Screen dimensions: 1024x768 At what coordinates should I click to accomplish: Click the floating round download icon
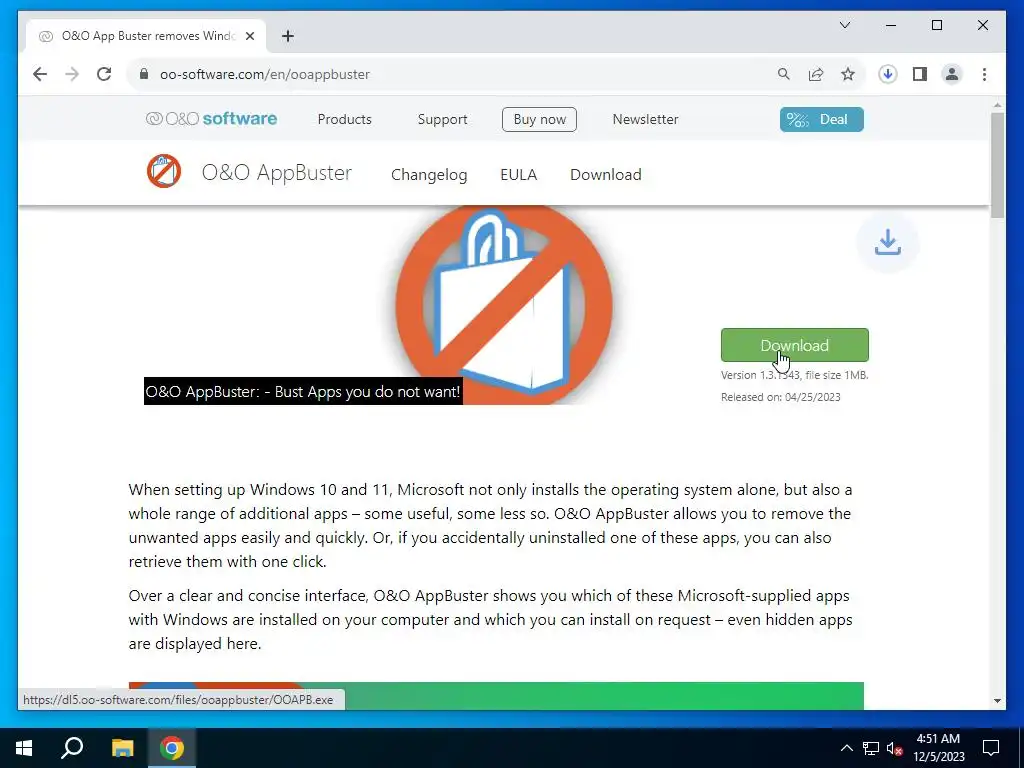point(888,242)
